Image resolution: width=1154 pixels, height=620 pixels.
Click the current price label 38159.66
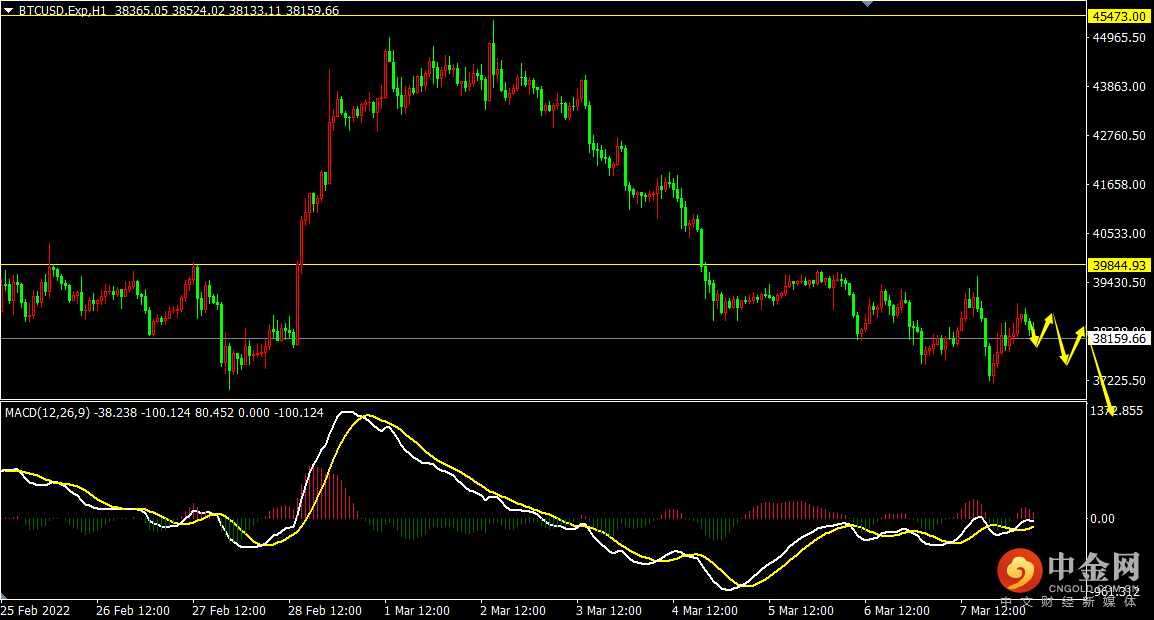1120,339
